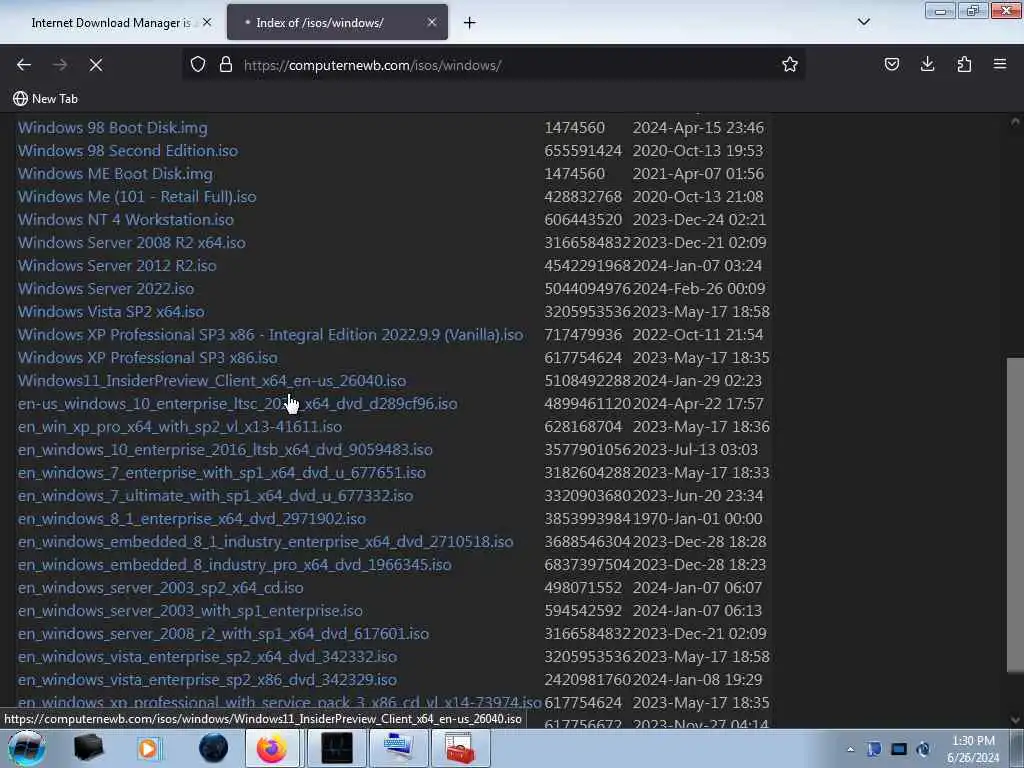
Task: Switch to Firefox in the taskbar
Action: coord(272,748)
